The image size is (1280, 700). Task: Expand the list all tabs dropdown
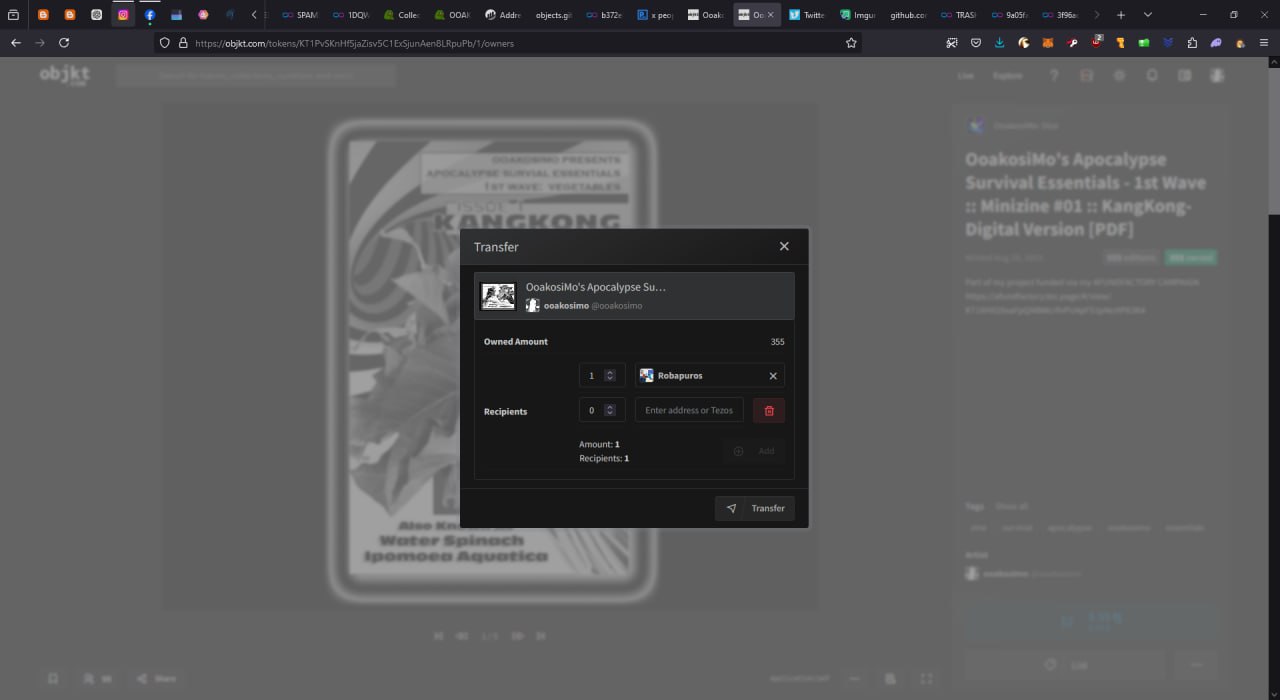(1147, 15)
